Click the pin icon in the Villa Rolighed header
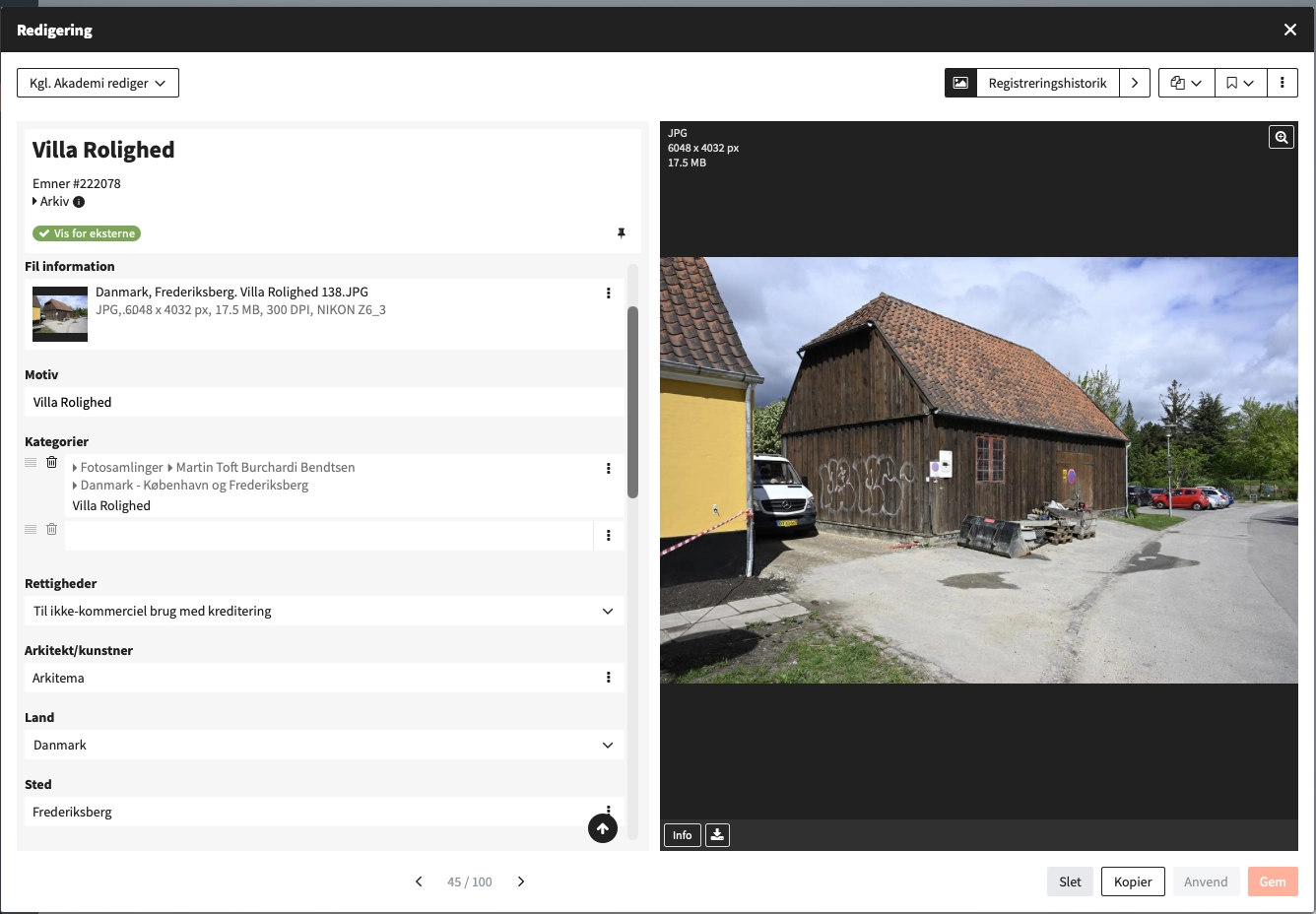This screenshot has width=1316, height=914. pyautogui.click(x=621, y=233)
